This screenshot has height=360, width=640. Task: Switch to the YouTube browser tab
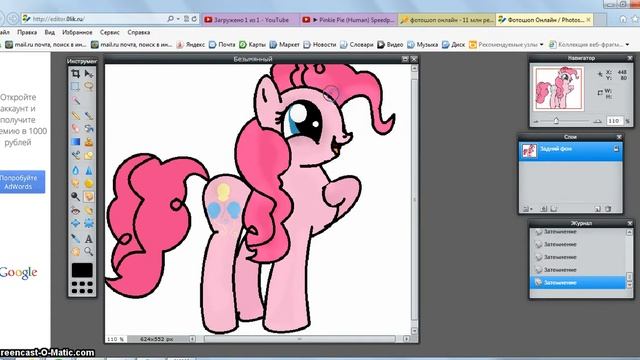251,20
